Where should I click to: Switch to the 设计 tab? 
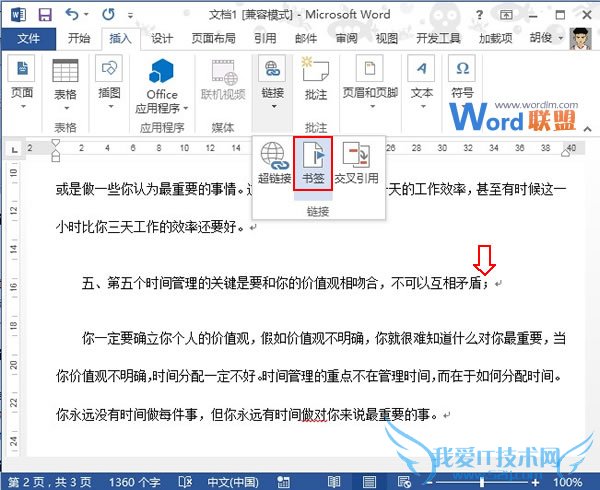click(x=162, y=39)
